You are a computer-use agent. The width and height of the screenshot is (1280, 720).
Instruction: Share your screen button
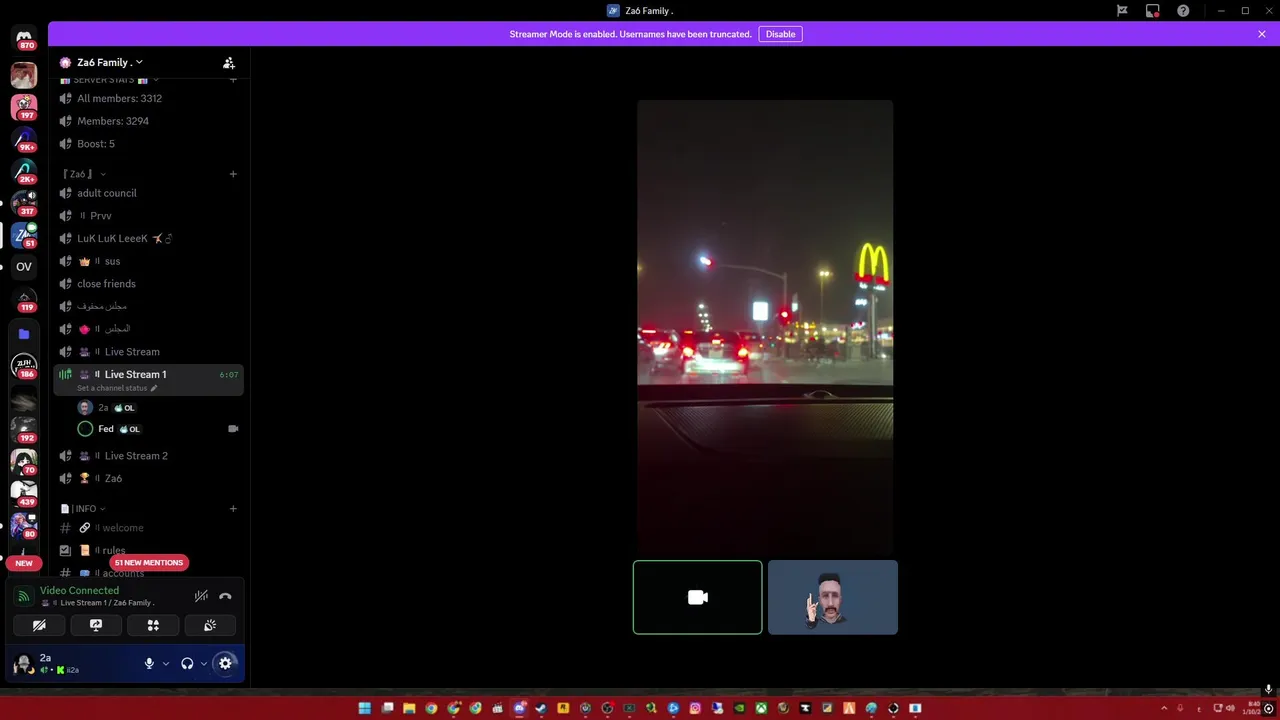(96, 625)
